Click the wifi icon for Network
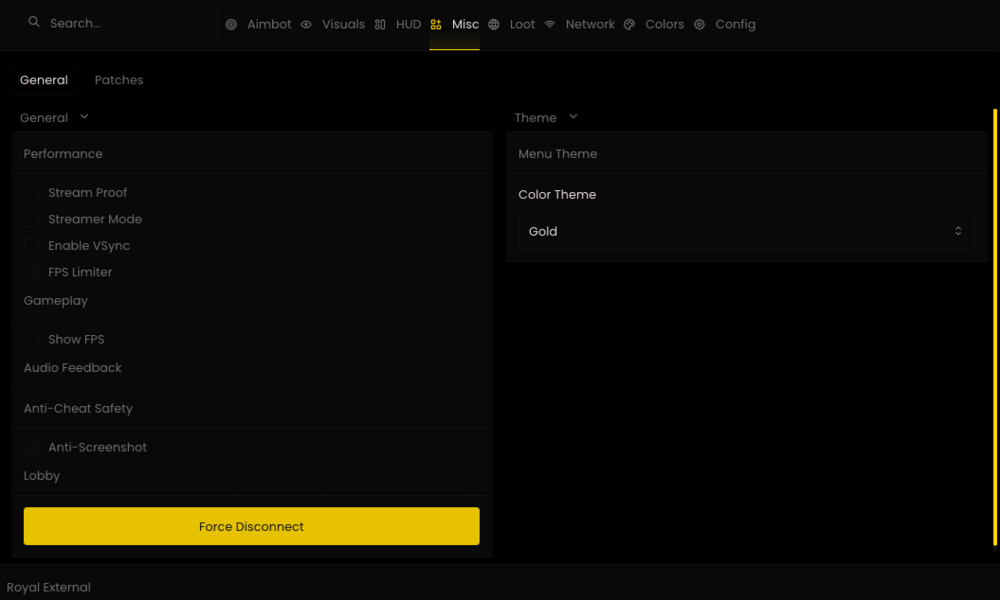 (x=550, y=24)
